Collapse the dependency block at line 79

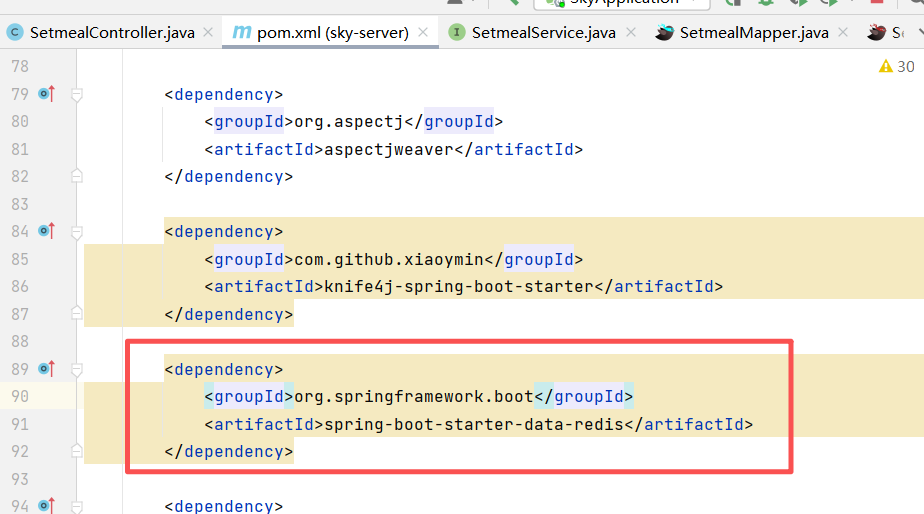click(x=77, y=94)
